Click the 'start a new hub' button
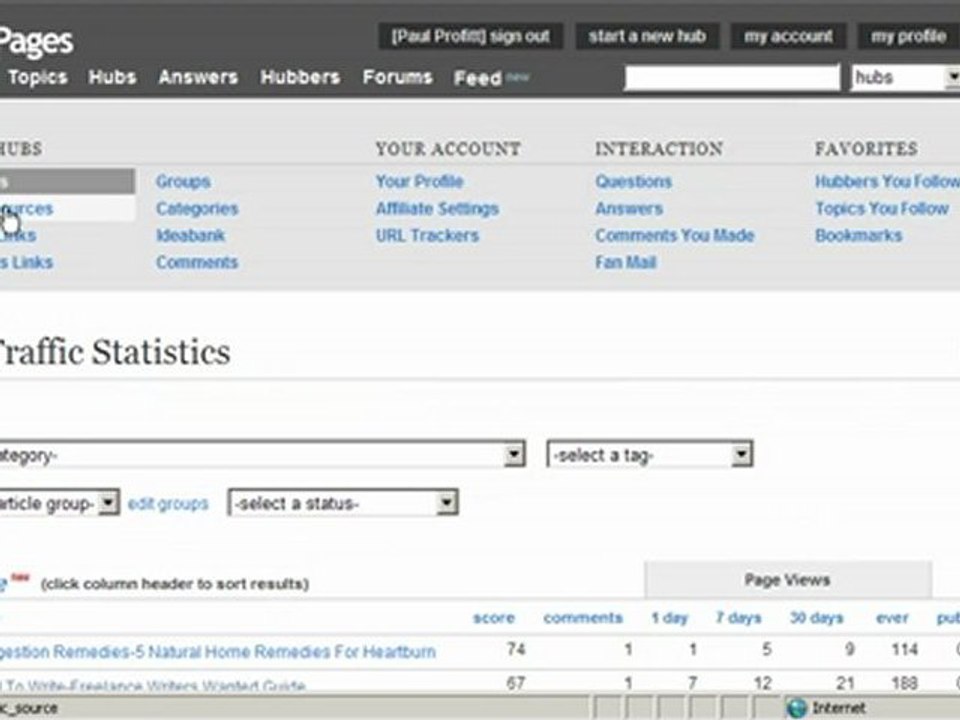This screenshot has width=960, height=720. pyautogui.click(x=646, y=36)
